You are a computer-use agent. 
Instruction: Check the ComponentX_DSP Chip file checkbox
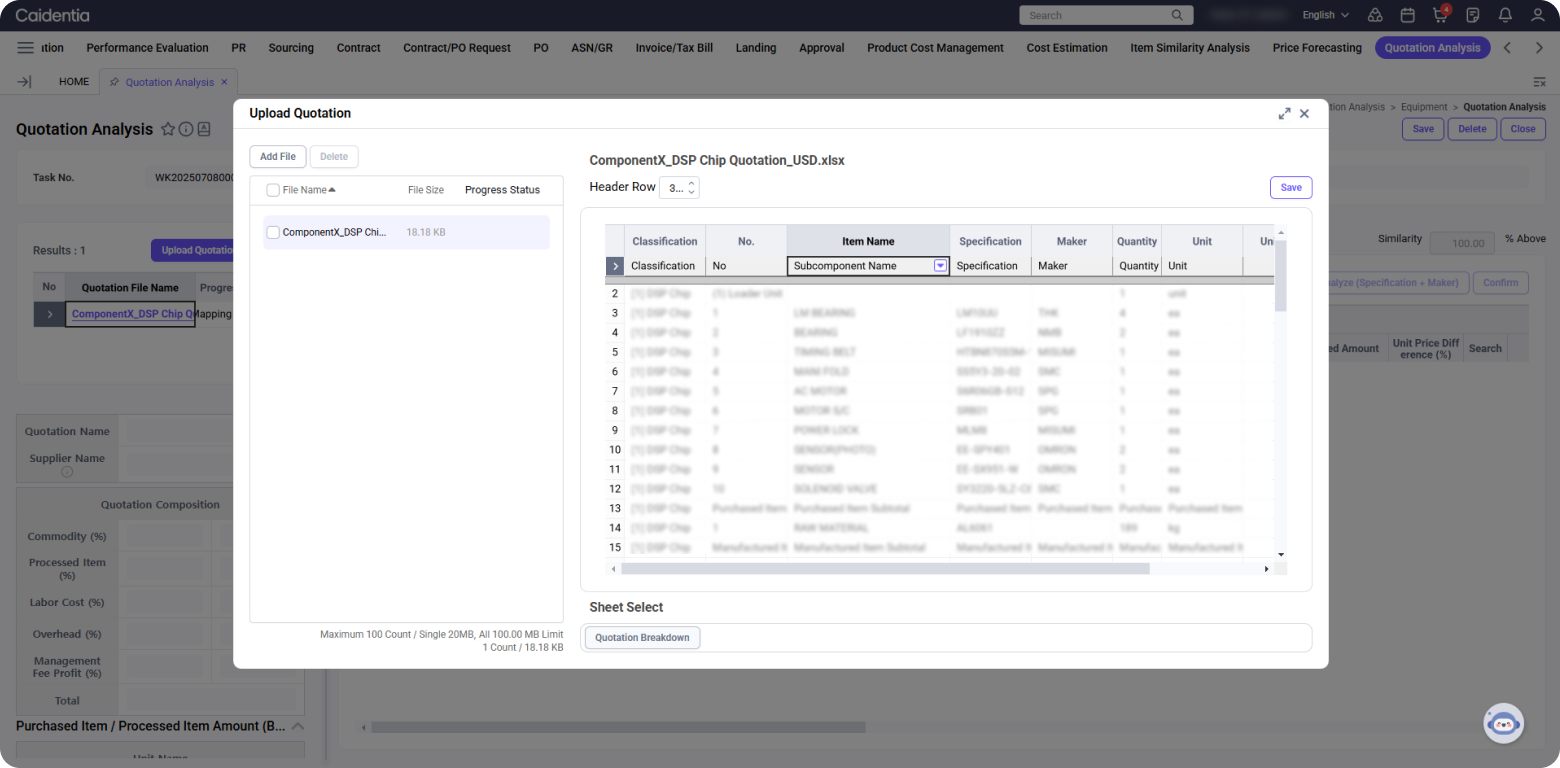(273, 232)
